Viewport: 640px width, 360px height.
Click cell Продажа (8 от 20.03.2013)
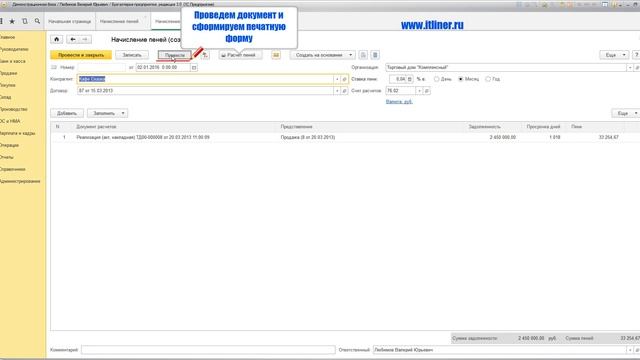point(308,138)
